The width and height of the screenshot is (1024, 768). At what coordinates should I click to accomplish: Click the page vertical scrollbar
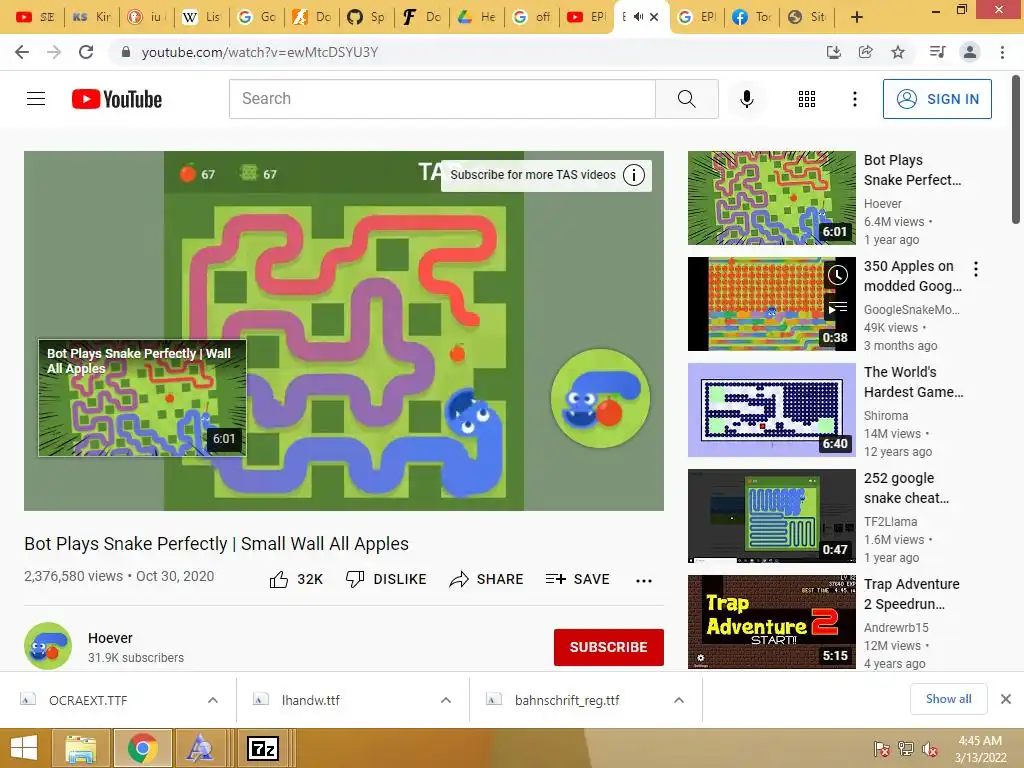coord(1016,150)
